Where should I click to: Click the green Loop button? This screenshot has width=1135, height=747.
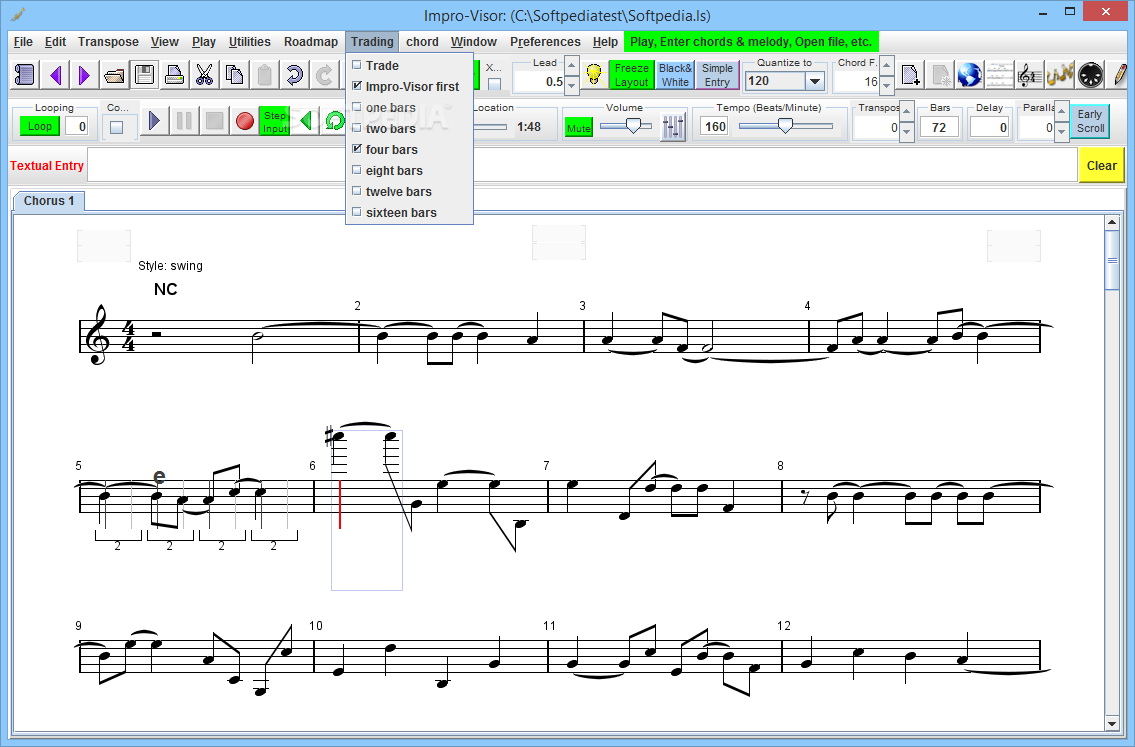40,126
